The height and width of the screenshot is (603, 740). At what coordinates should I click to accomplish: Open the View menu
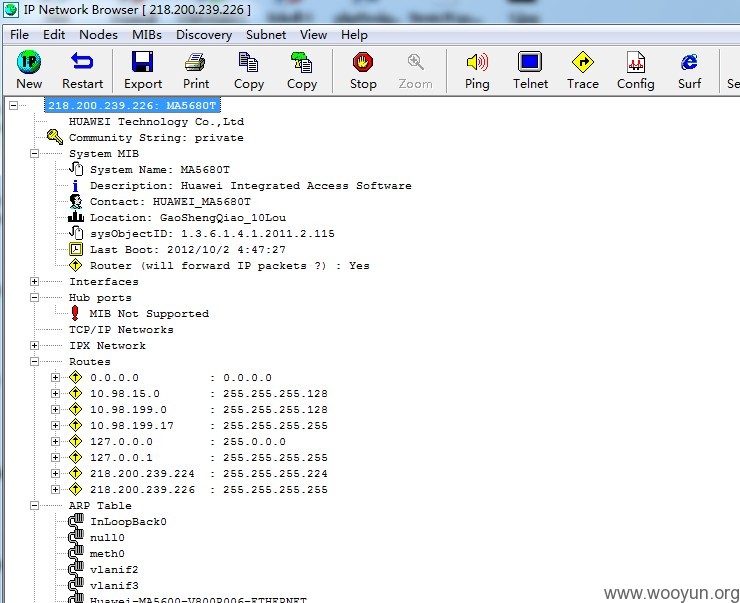point(313,35)
